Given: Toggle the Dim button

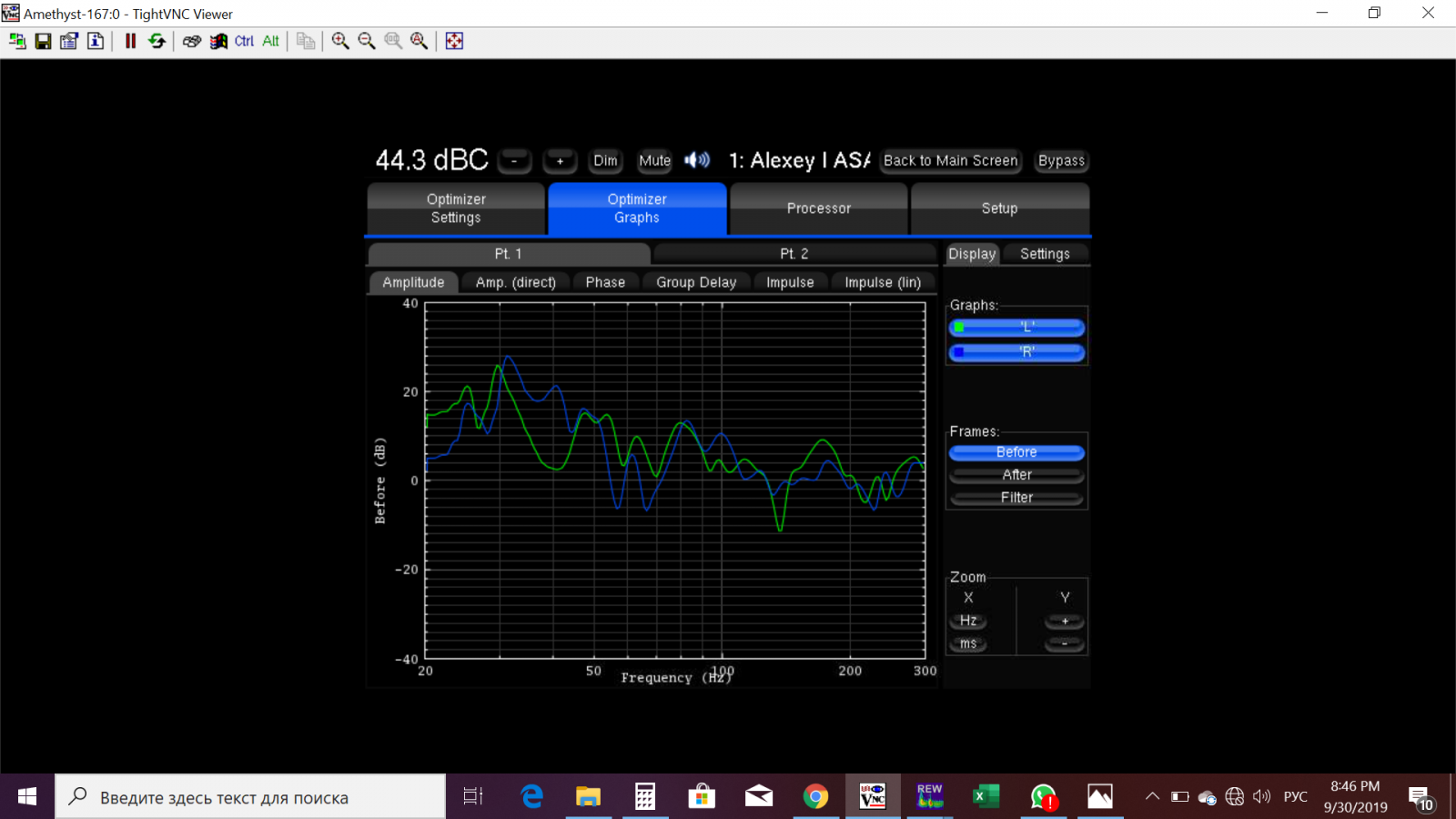Looking at the screenshot, I should [x=605, y=161].
